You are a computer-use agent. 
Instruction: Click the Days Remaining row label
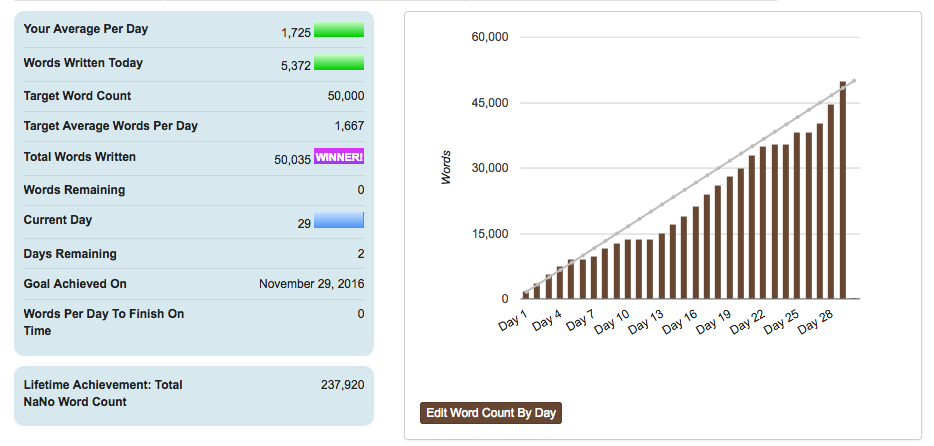click(x=70, y=254)
